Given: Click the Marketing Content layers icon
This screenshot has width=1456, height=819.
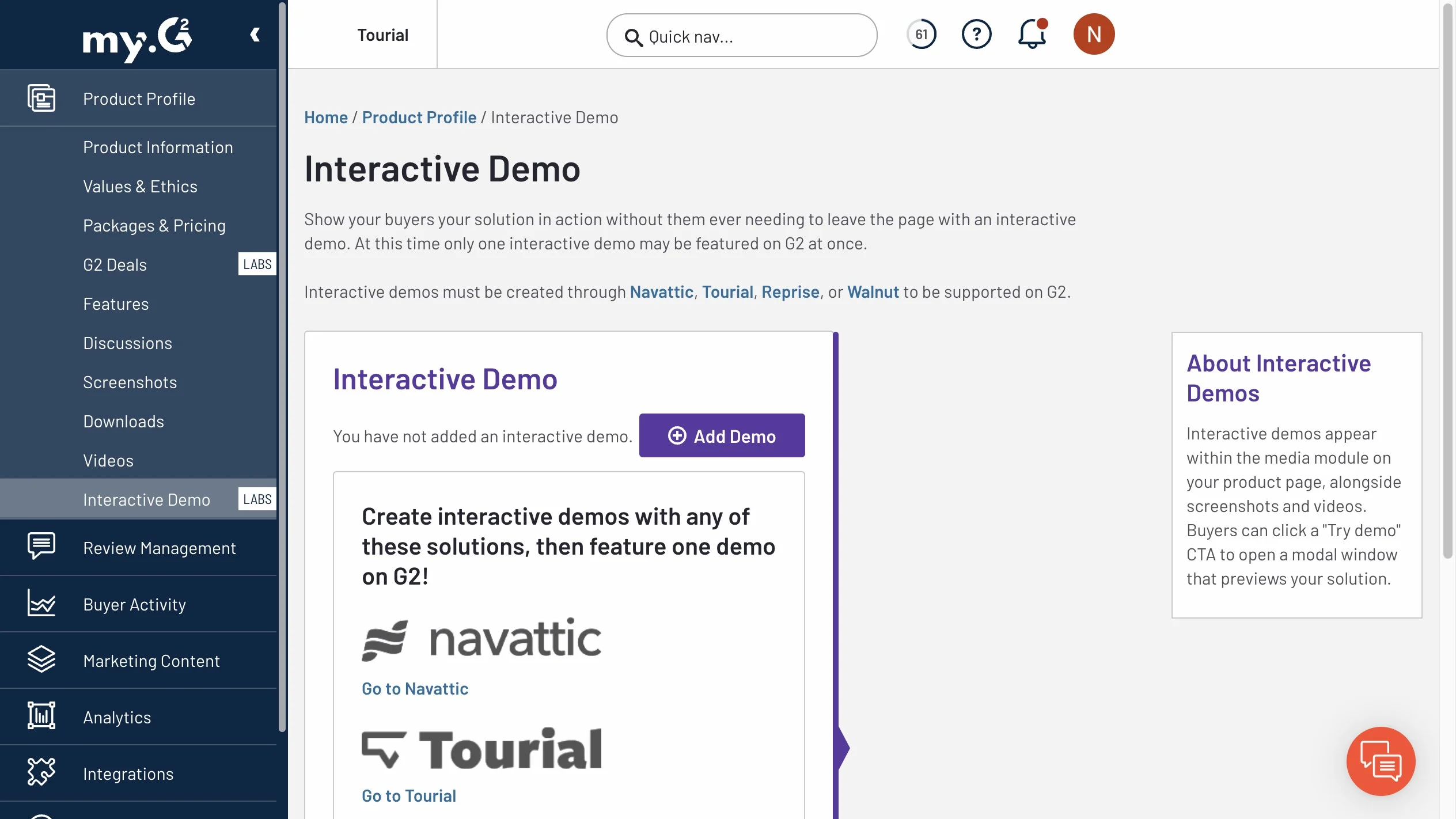Looking at the screenshot, I should pos(41,659).
